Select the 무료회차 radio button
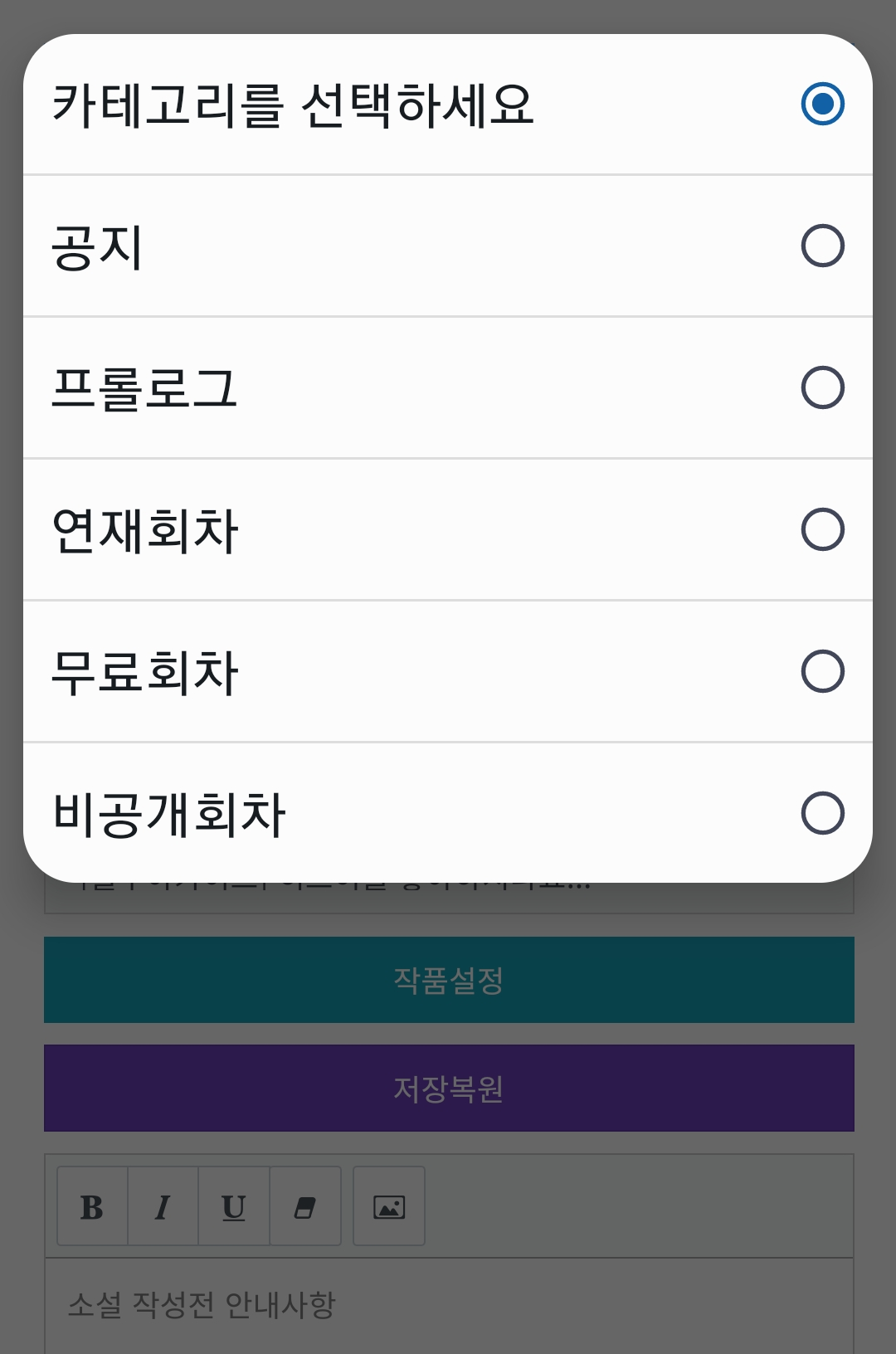Screen dimensions: 896x1354 pyautogui.click(x=822, y=671)
